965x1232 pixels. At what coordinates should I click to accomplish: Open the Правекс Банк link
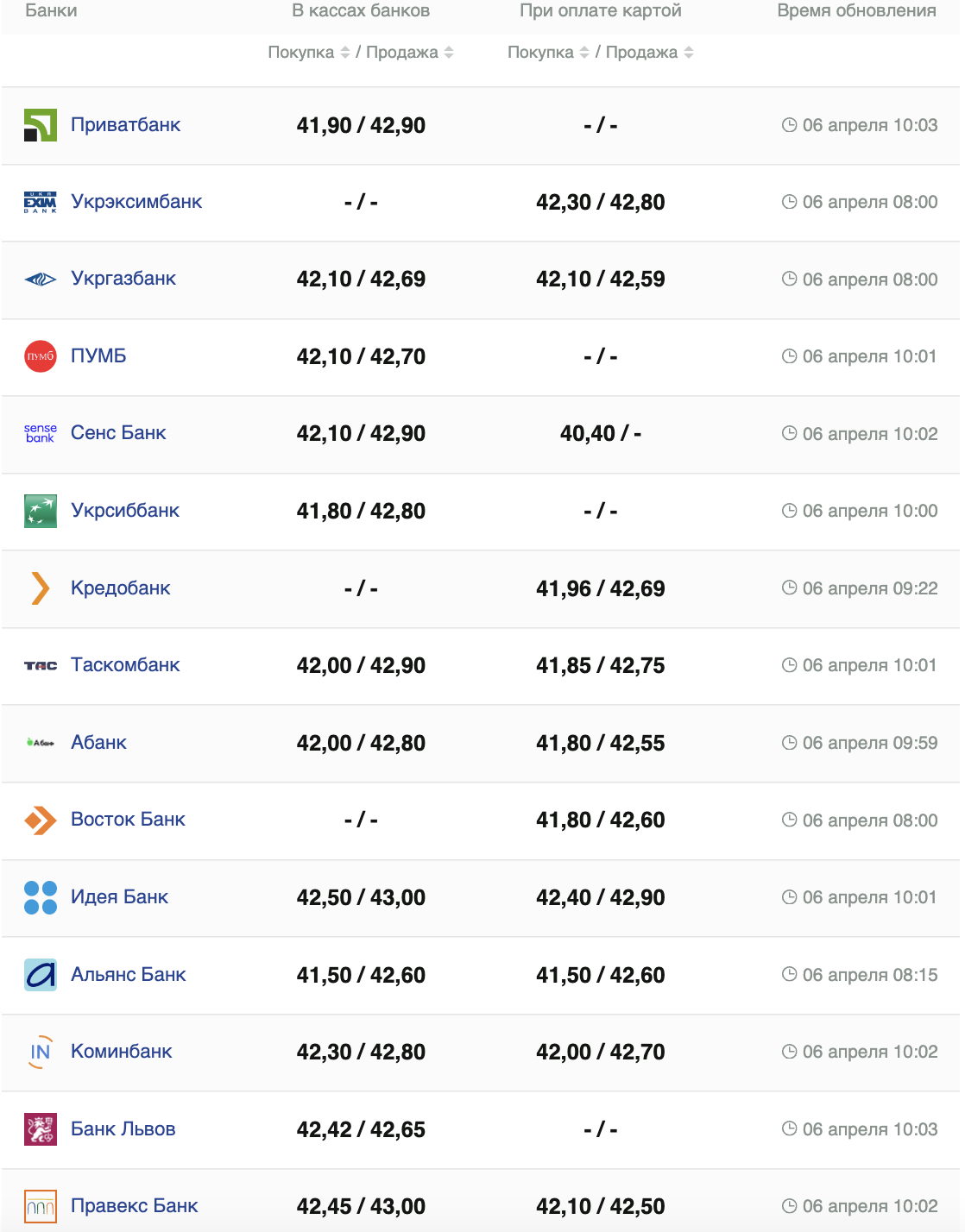[x=134, y=1206]
